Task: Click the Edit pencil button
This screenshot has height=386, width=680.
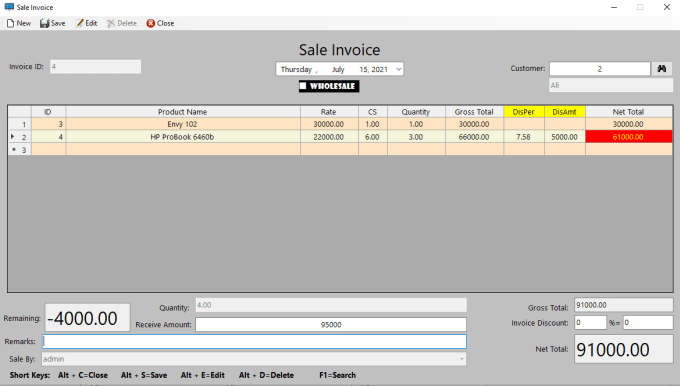Action: [86, 23]
